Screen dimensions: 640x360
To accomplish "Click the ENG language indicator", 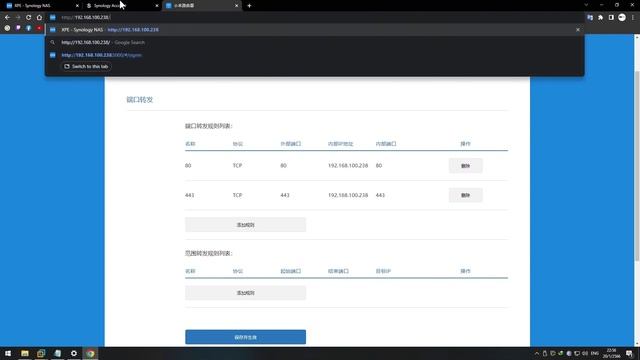I will point(595,353).
